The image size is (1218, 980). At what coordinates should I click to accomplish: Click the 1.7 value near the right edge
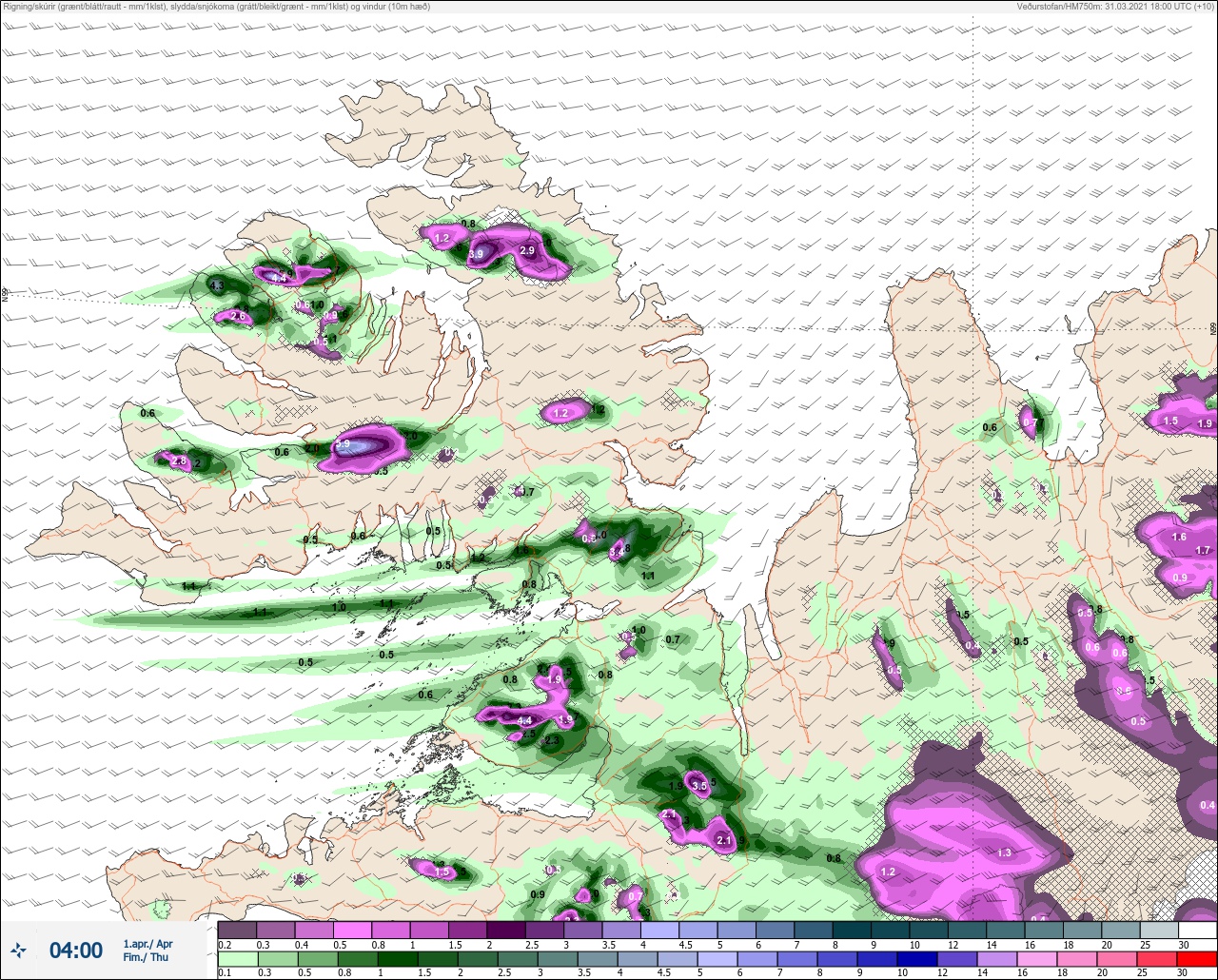(1203, 551)
